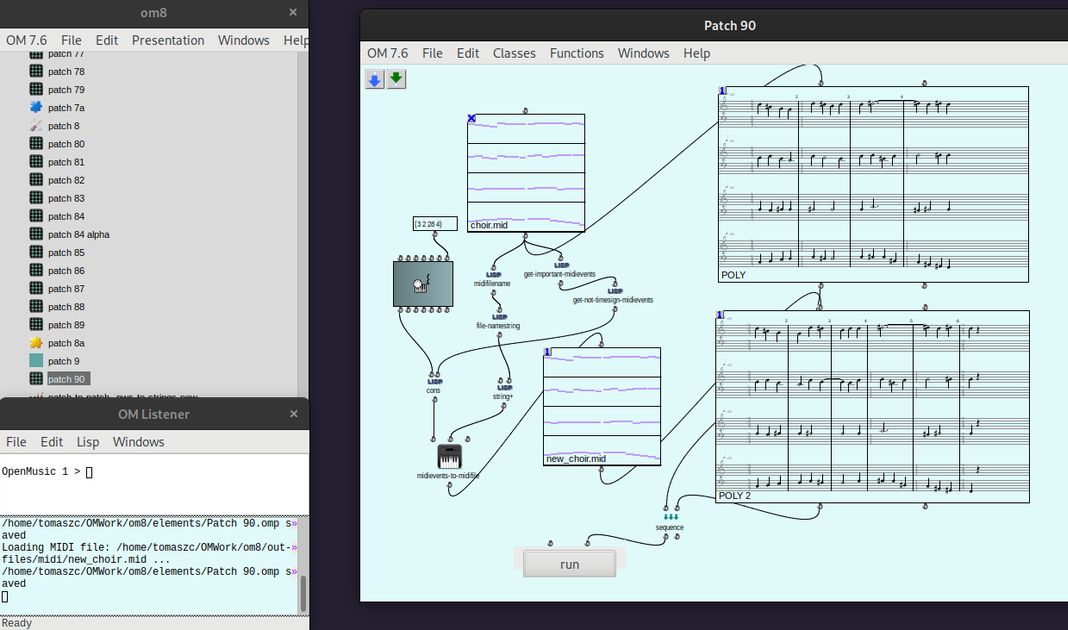Click the teal square icon for patch 9
Screen dimensions: 1068x630
tap(36, 361)
